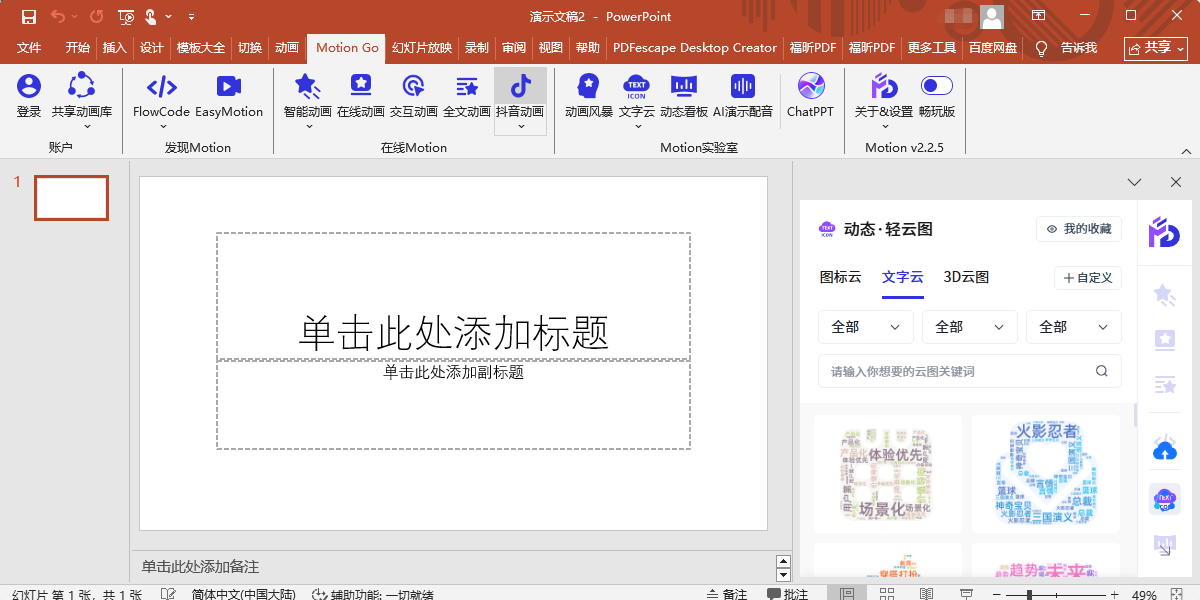Switch to 图标云 tab in panel
Viewport: 1200px width, 600px height.
point(840,277)
